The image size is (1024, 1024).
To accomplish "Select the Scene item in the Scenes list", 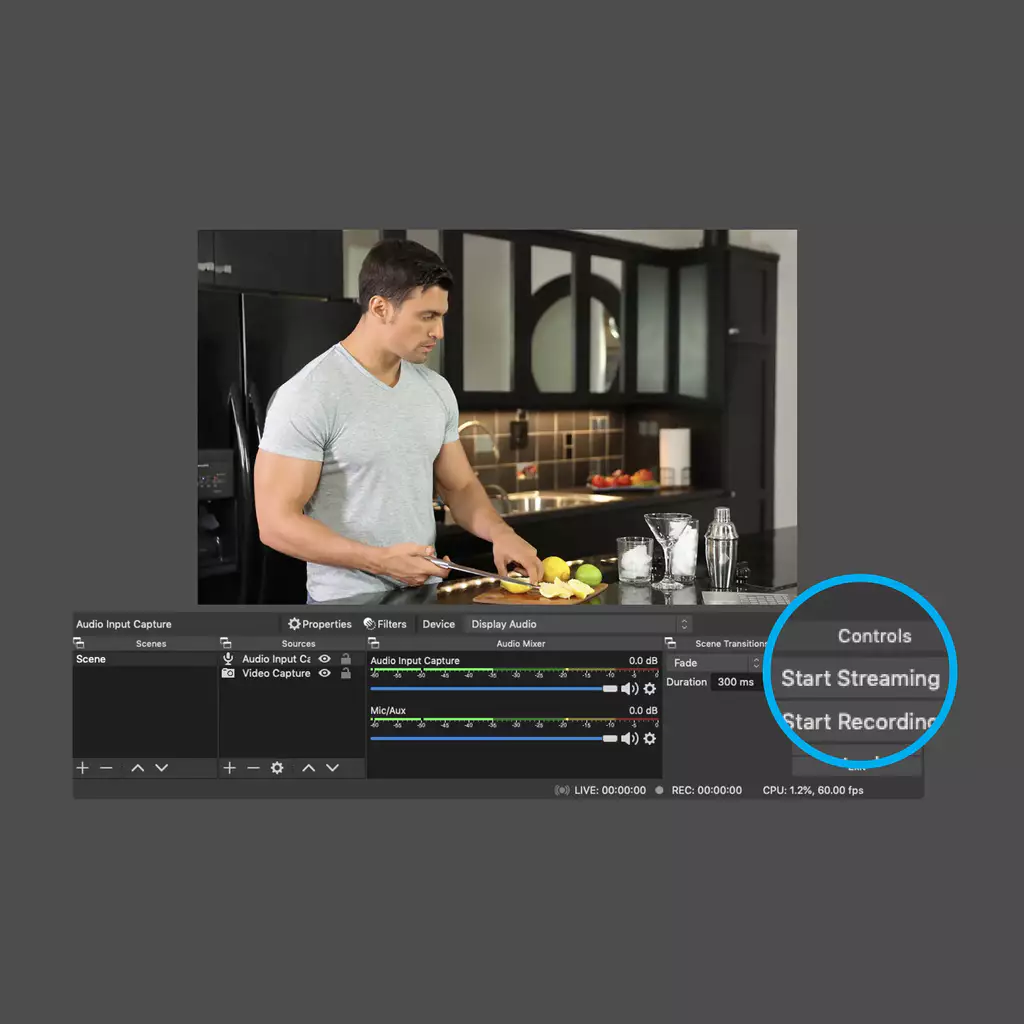I will [x=145, y=659].
